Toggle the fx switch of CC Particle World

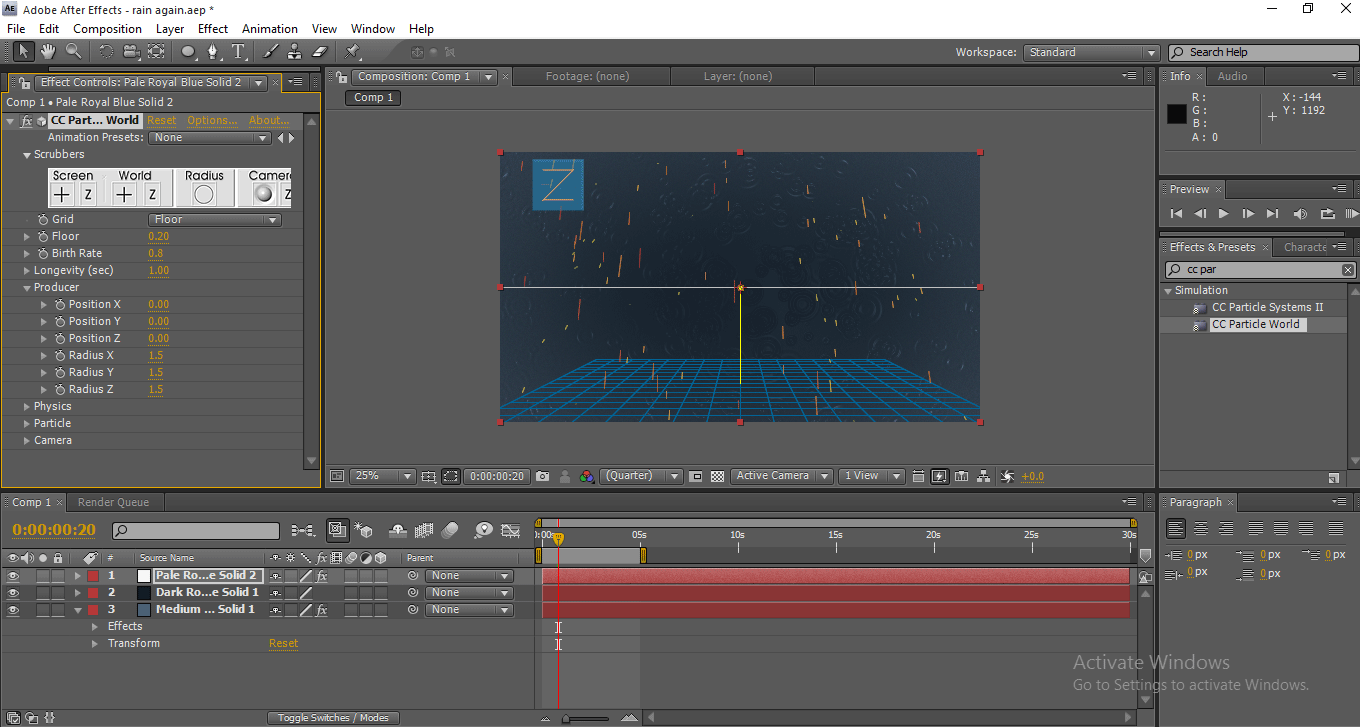27,120
